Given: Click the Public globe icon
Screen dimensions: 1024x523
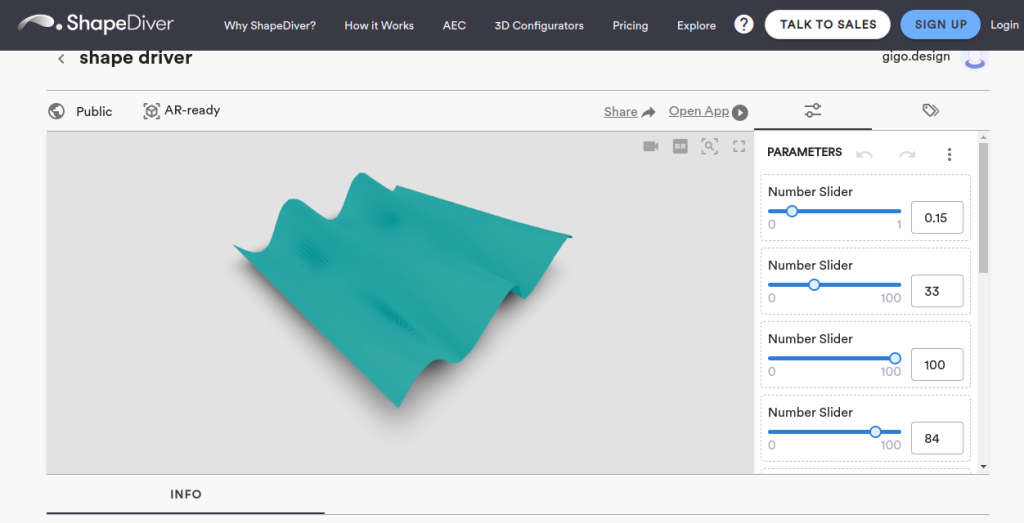Looking at the screenshot, I should (x=57, y=111).
